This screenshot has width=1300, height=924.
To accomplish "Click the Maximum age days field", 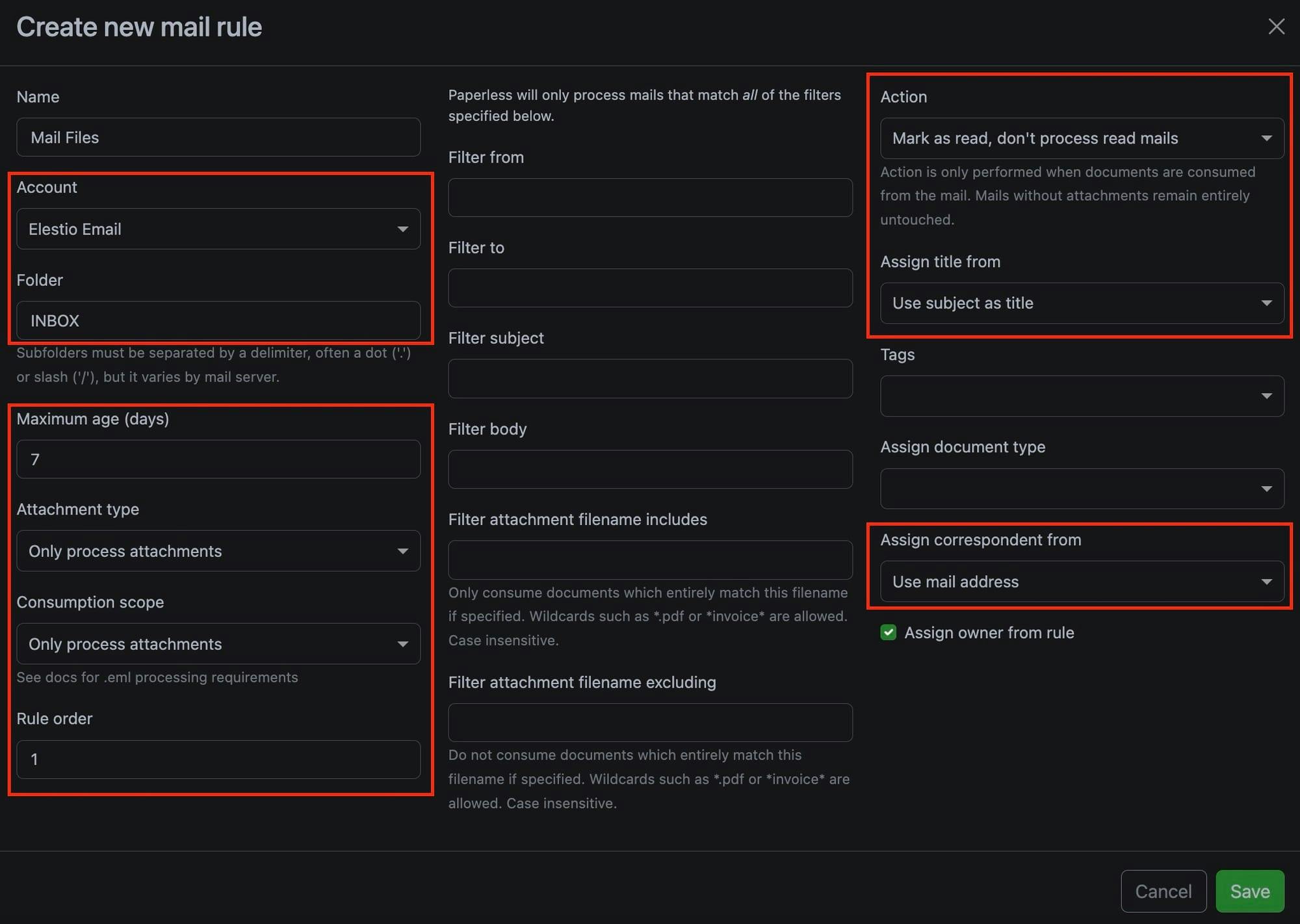I will [x=217, y=459].
